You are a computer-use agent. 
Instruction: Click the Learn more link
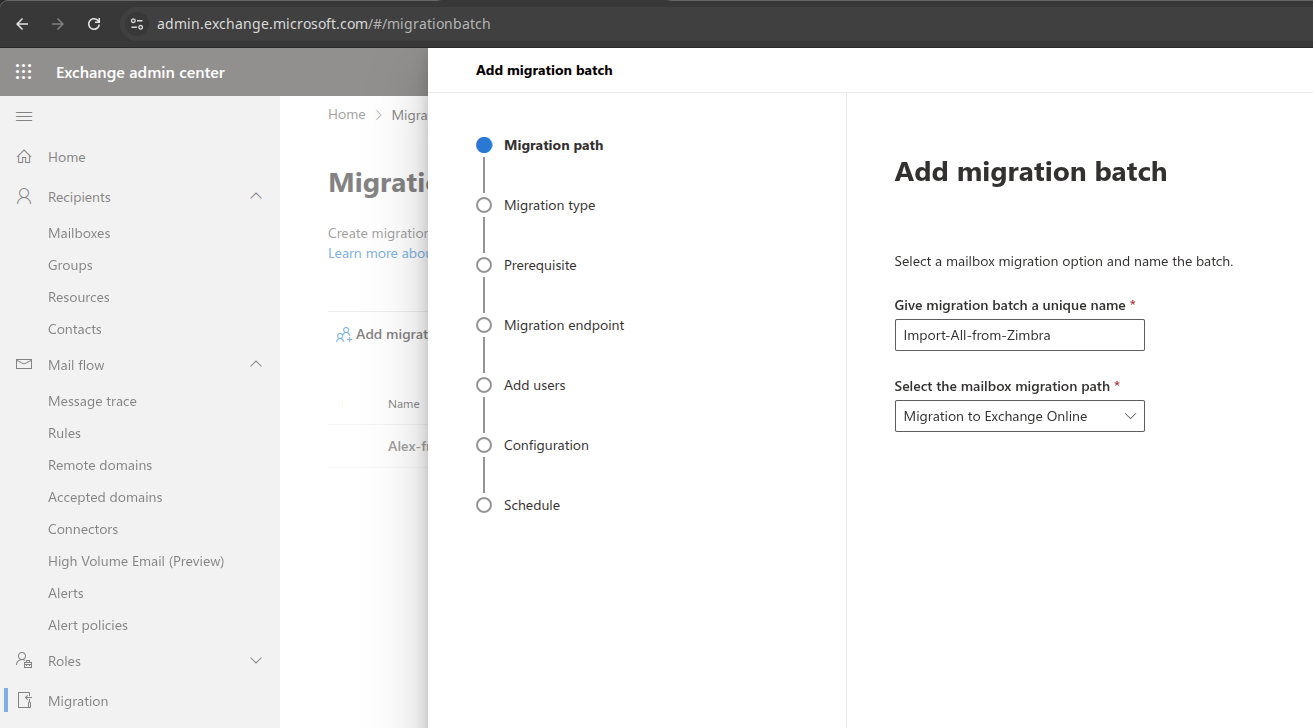tap(378, 253)
